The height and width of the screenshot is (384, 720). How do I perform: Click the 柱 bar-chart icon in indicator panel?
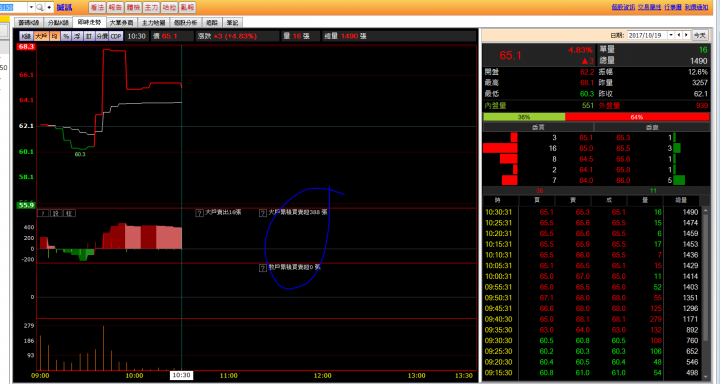click(x=69, y=213)
